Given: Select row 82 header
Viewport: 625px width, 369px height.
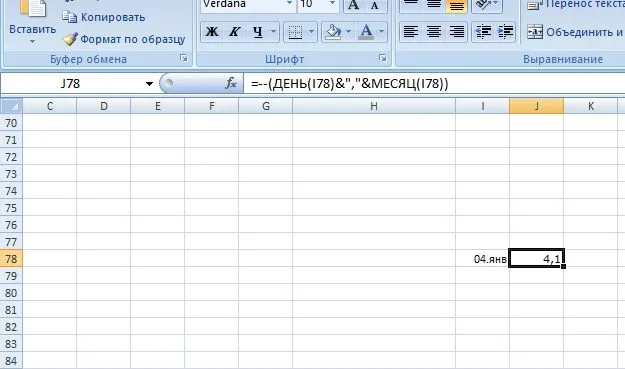Looking at the screenshot, I should [11, 327].
